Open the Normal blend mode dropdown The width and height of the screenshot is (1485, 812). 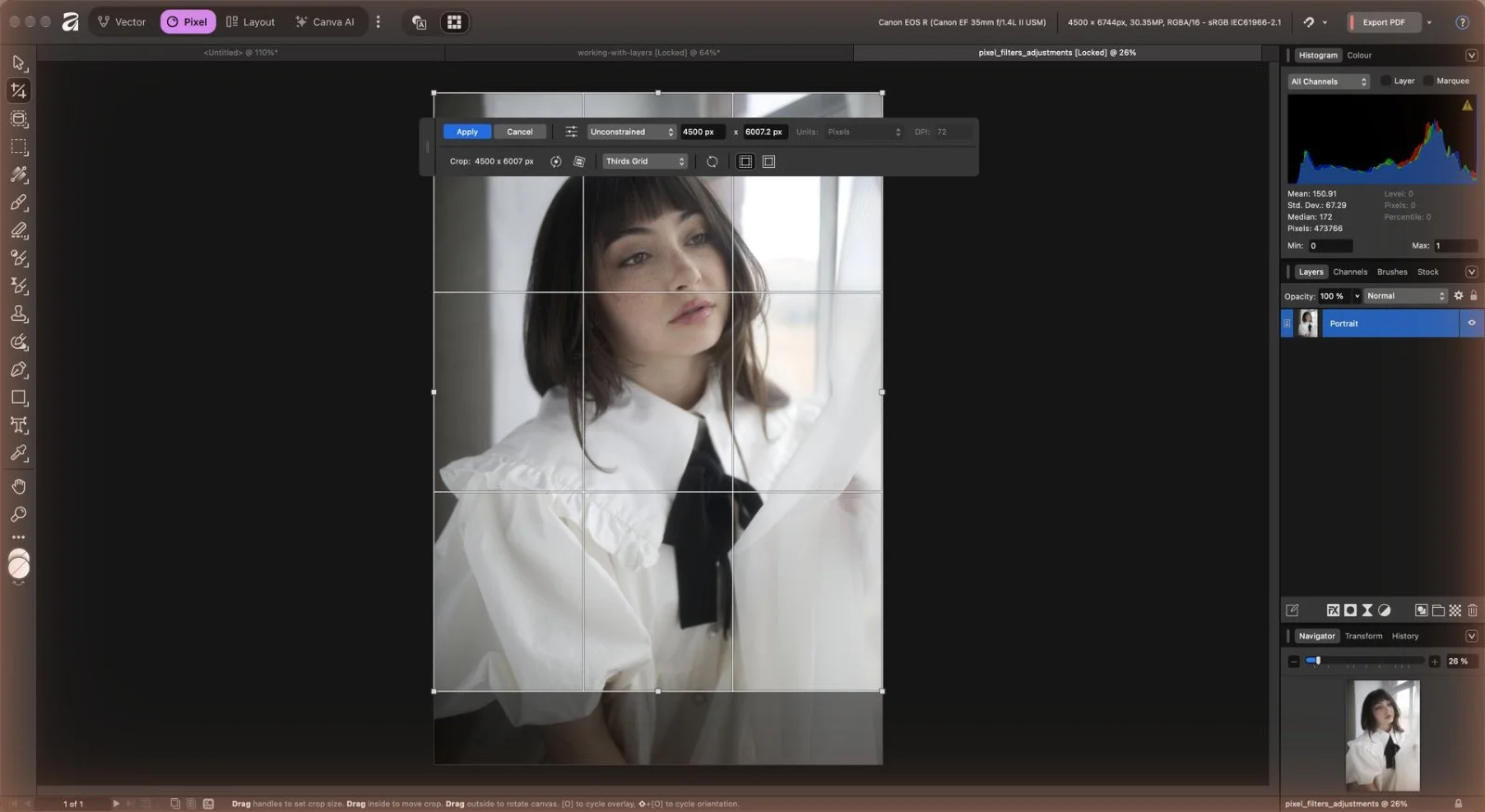coord(1405,296)
